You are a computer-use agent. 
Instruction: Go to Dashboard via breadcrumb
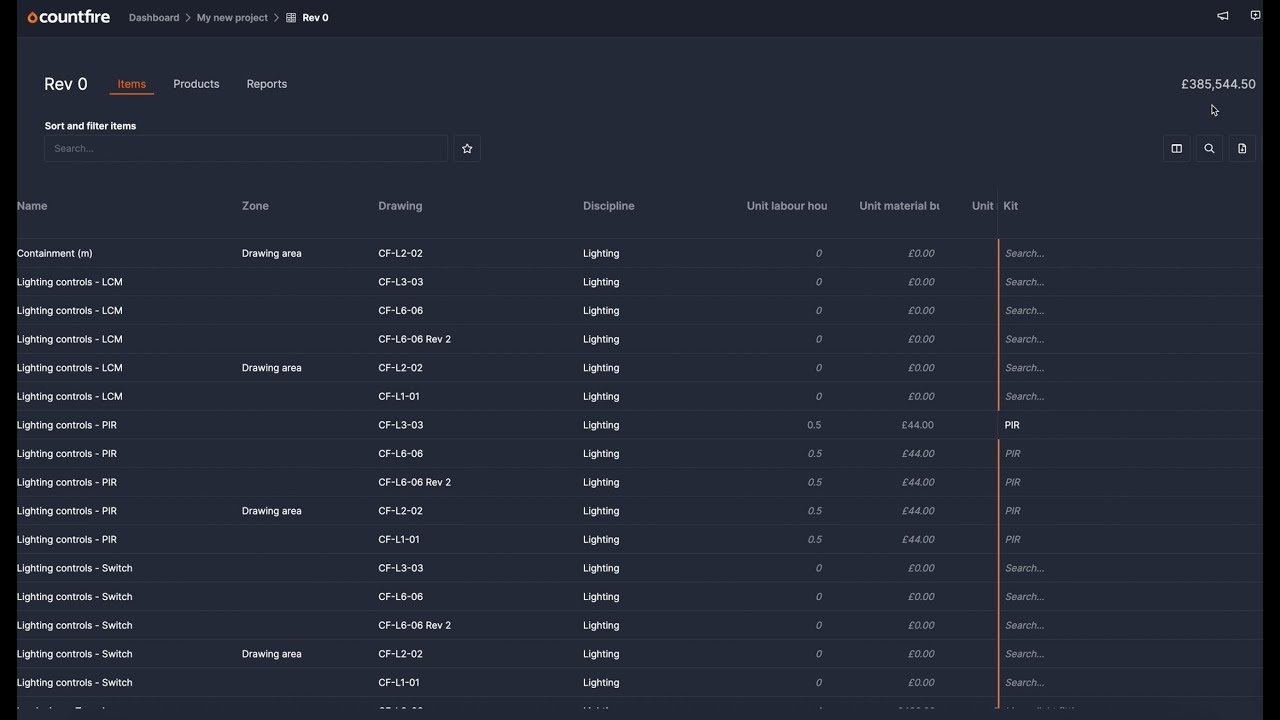point(154,18)
